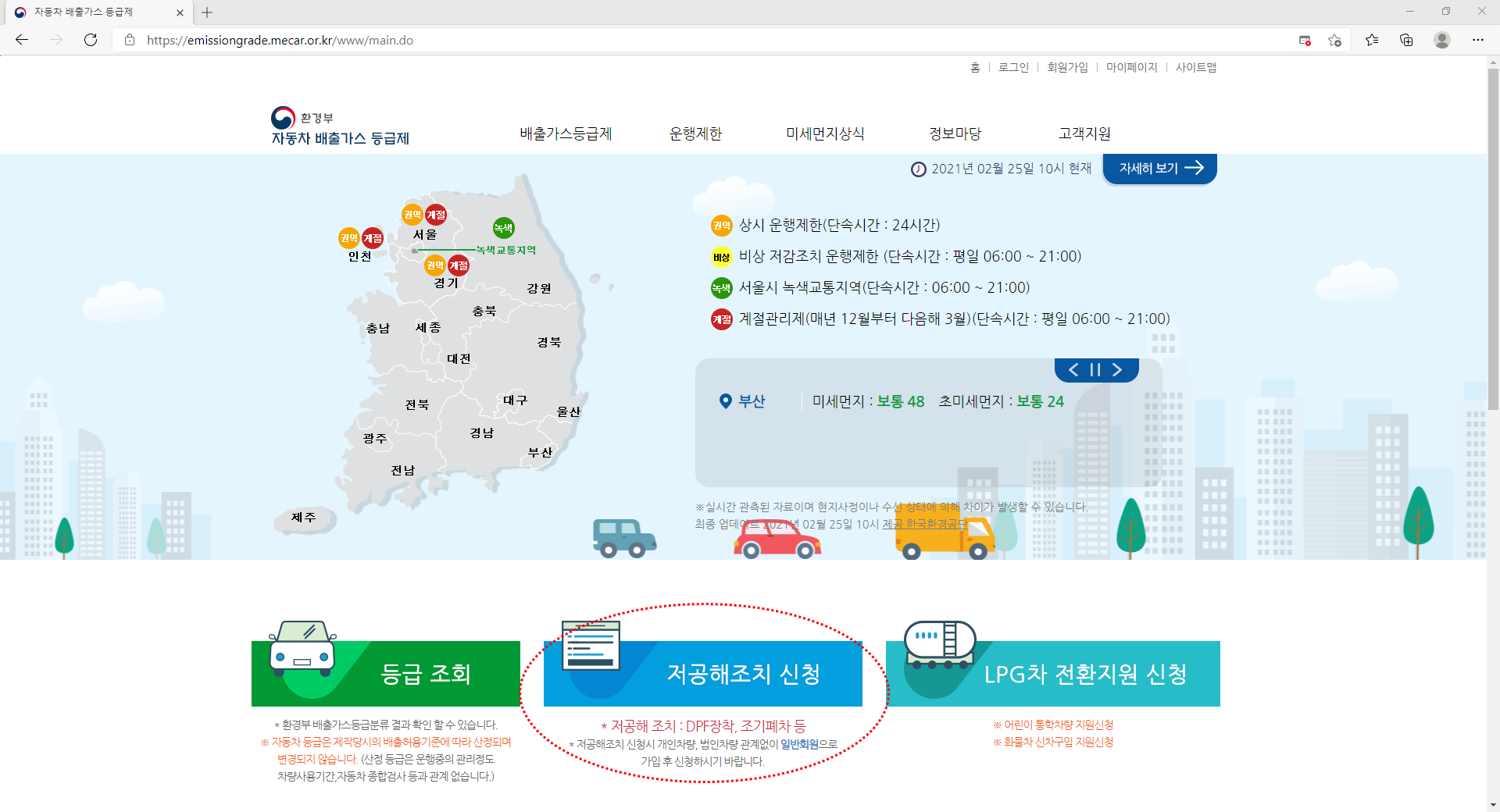Click the 제공 한국환경공단 link

point(925,525)
